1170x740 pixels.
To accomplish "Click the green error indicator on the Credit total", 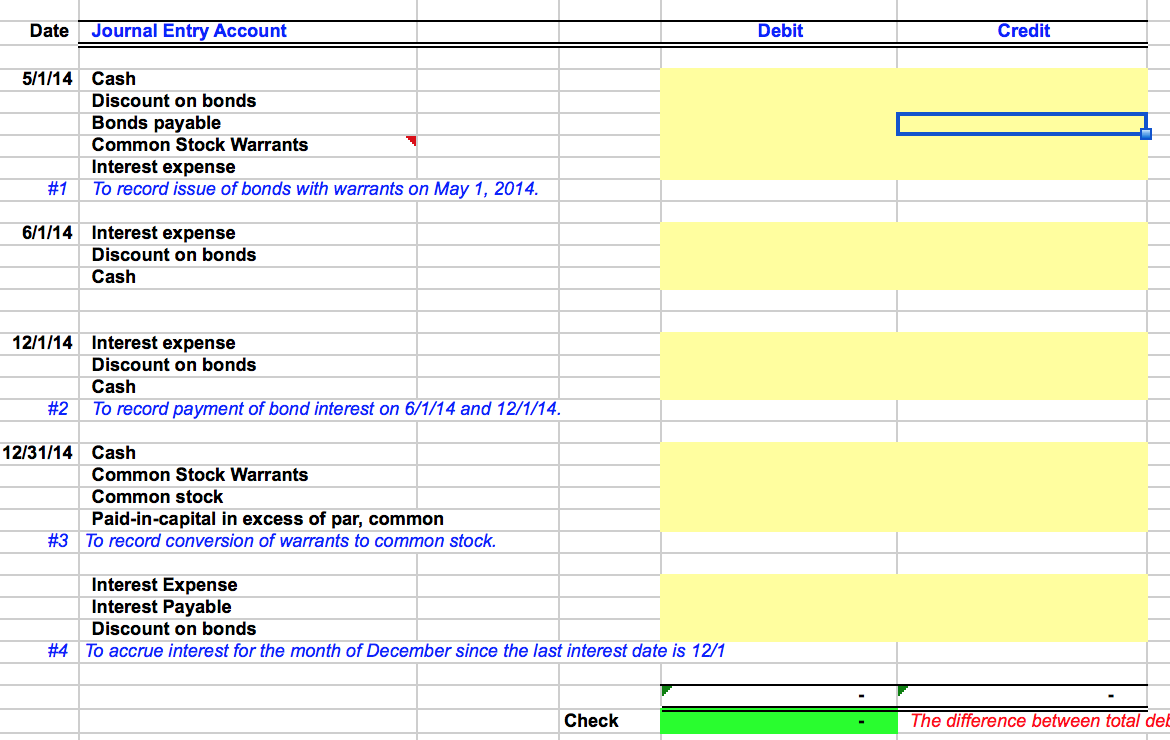I will tap(903, 690).
